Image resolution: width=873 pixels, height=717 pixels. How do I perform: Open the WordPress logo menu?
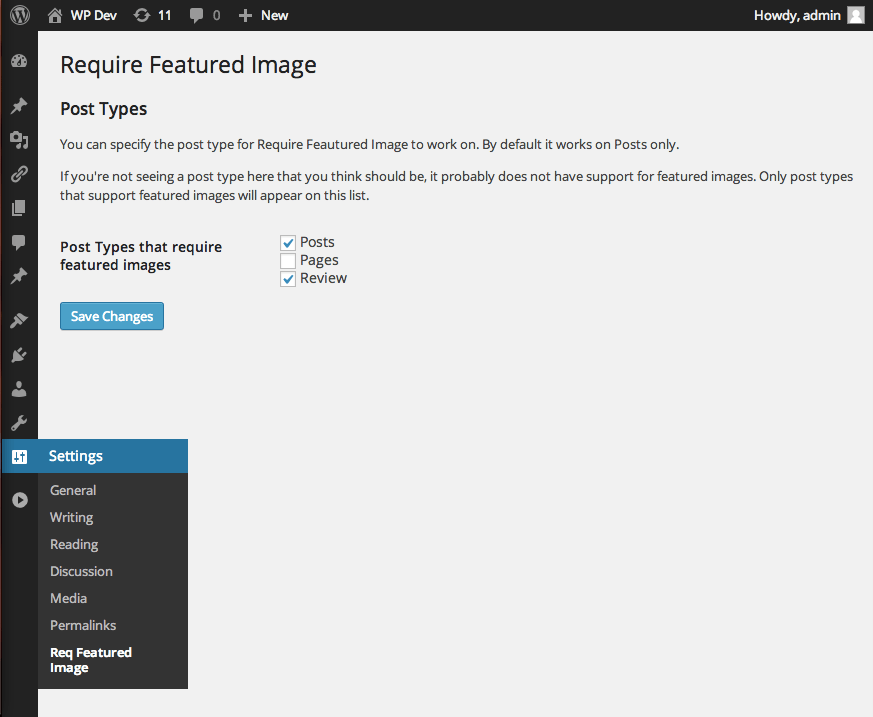[20, 15]
